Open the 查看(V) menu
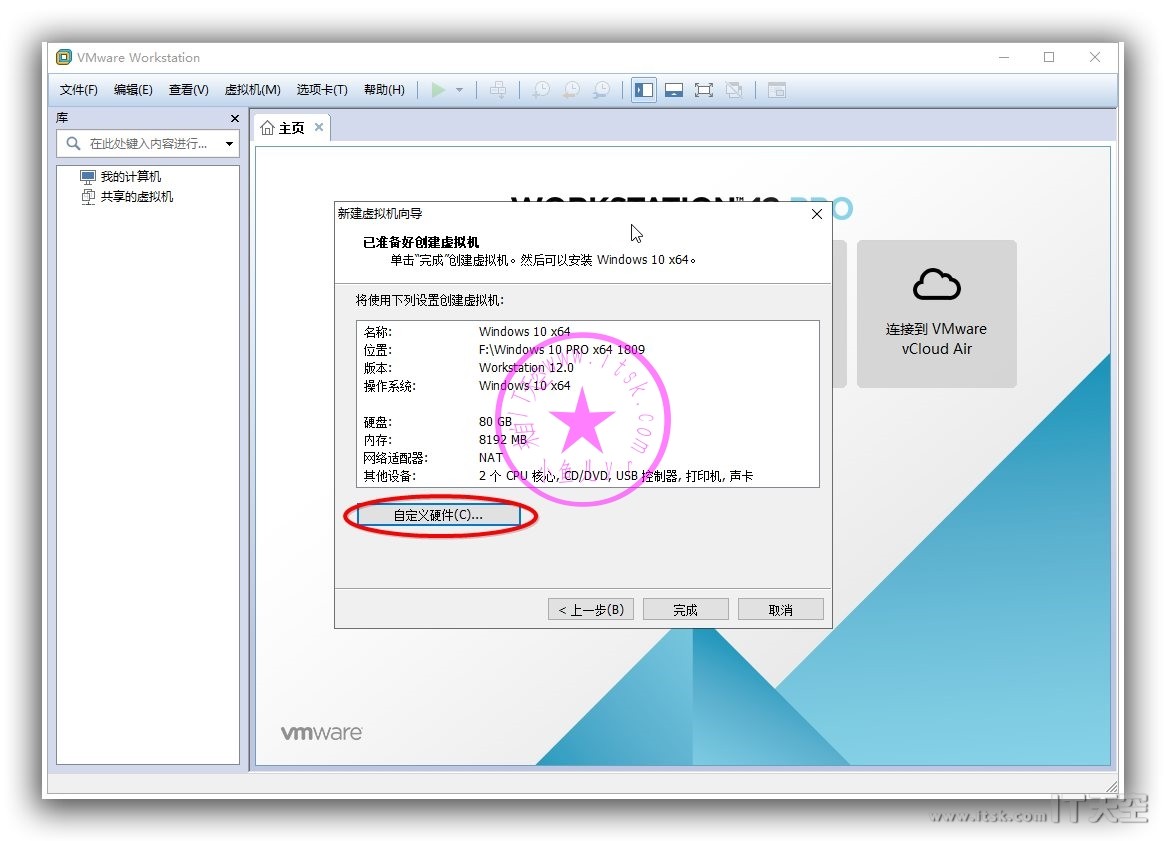The height and width of the screenshot is (841, 1166). [189, 90]
